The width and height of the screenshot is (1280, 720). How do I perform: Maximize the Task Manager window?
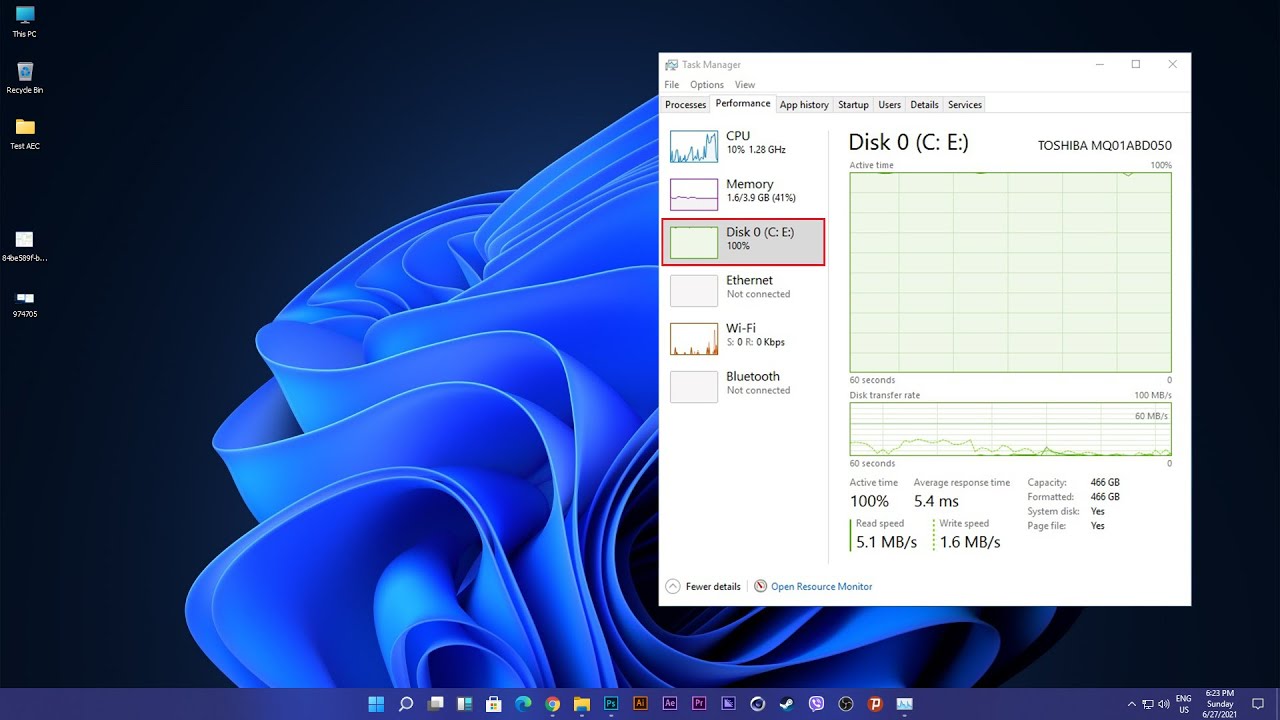point(1136,65)
